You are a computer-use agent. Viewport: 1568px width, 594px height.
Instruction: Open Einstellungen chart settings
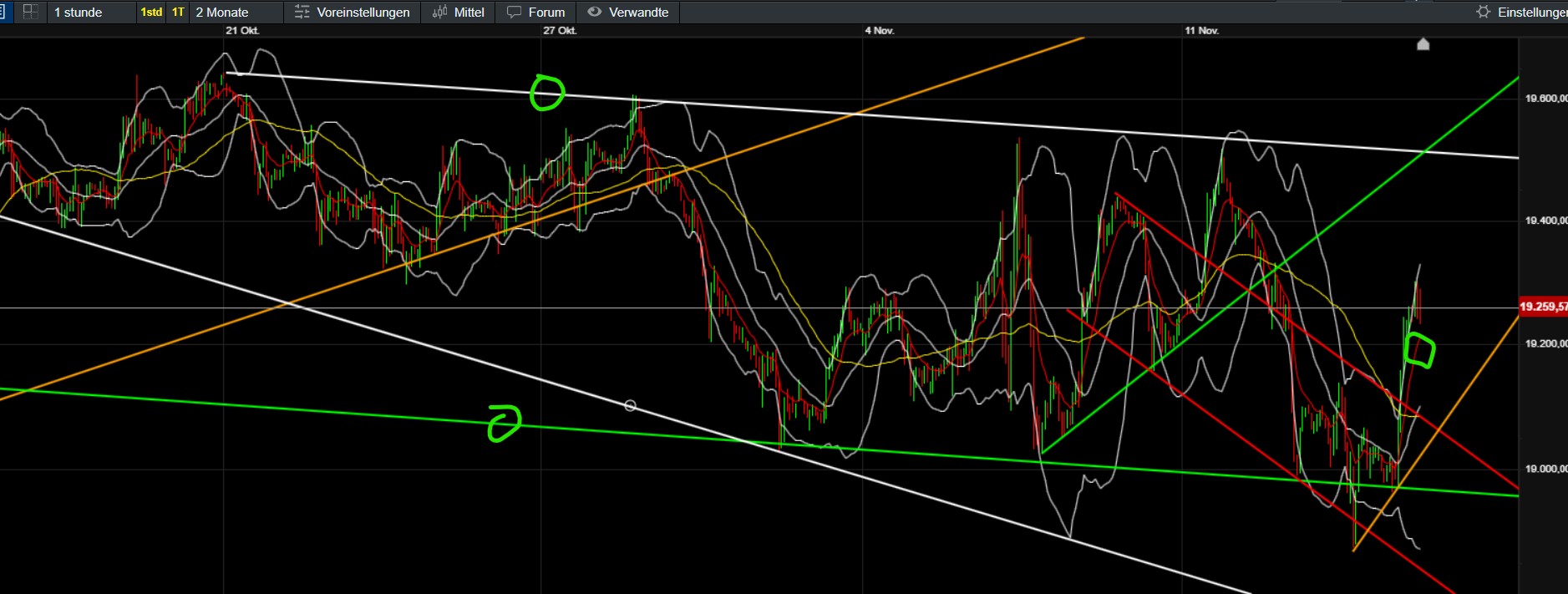pyautogui.click(x=1521, y=12)
